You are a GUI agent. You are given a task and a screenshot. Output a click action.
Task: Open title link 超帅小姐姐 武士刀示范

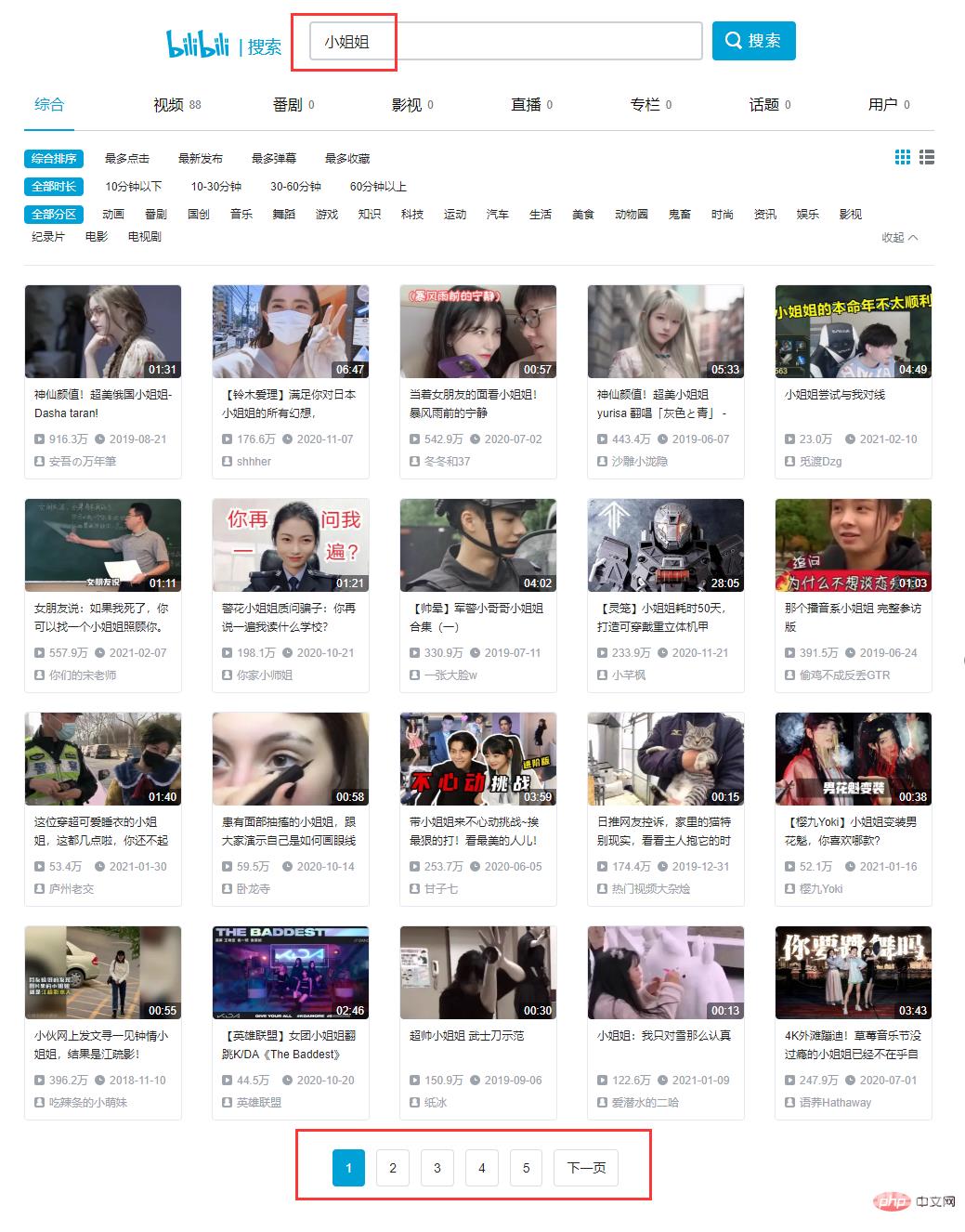coord(467,1036)
